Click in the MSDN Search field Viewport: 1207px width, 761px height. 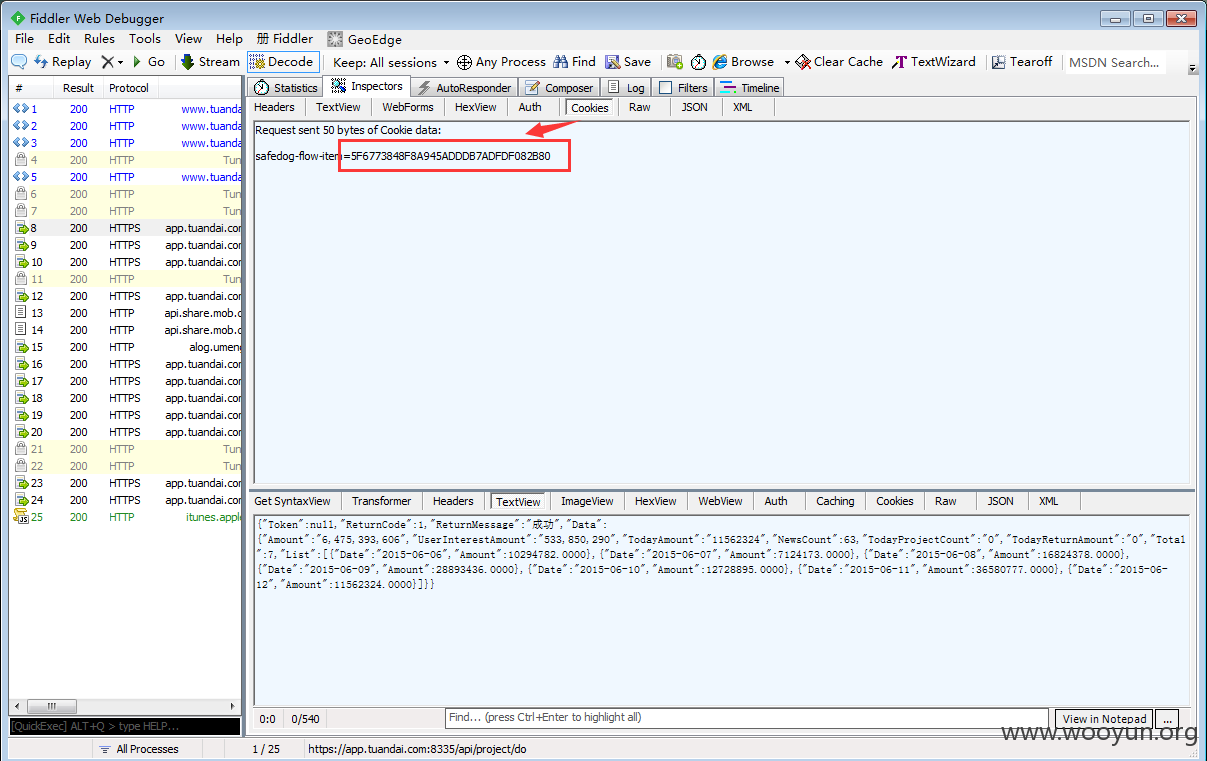(x=1115, y=62)
